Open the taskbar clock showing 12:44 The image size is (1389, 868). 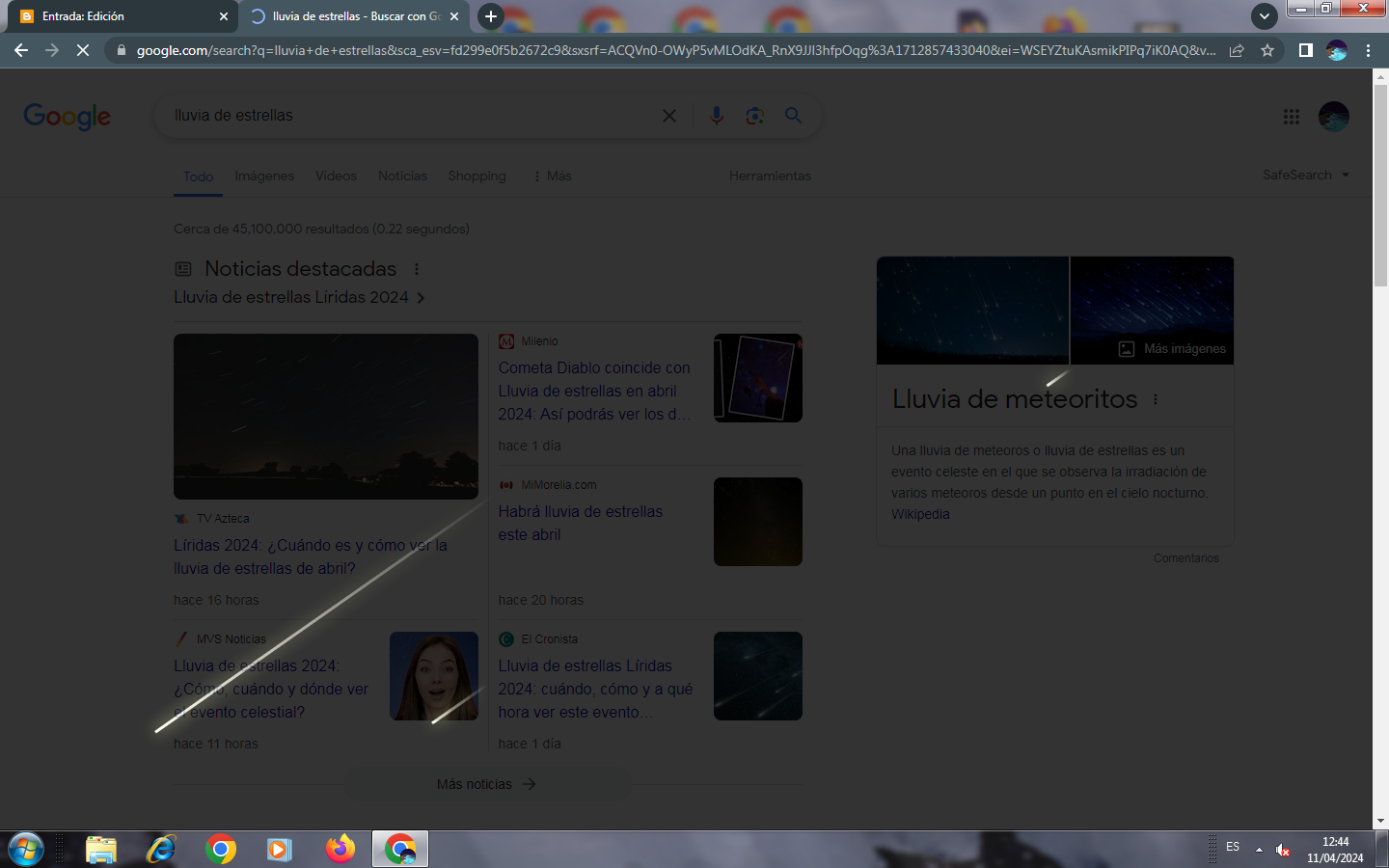1335,850
